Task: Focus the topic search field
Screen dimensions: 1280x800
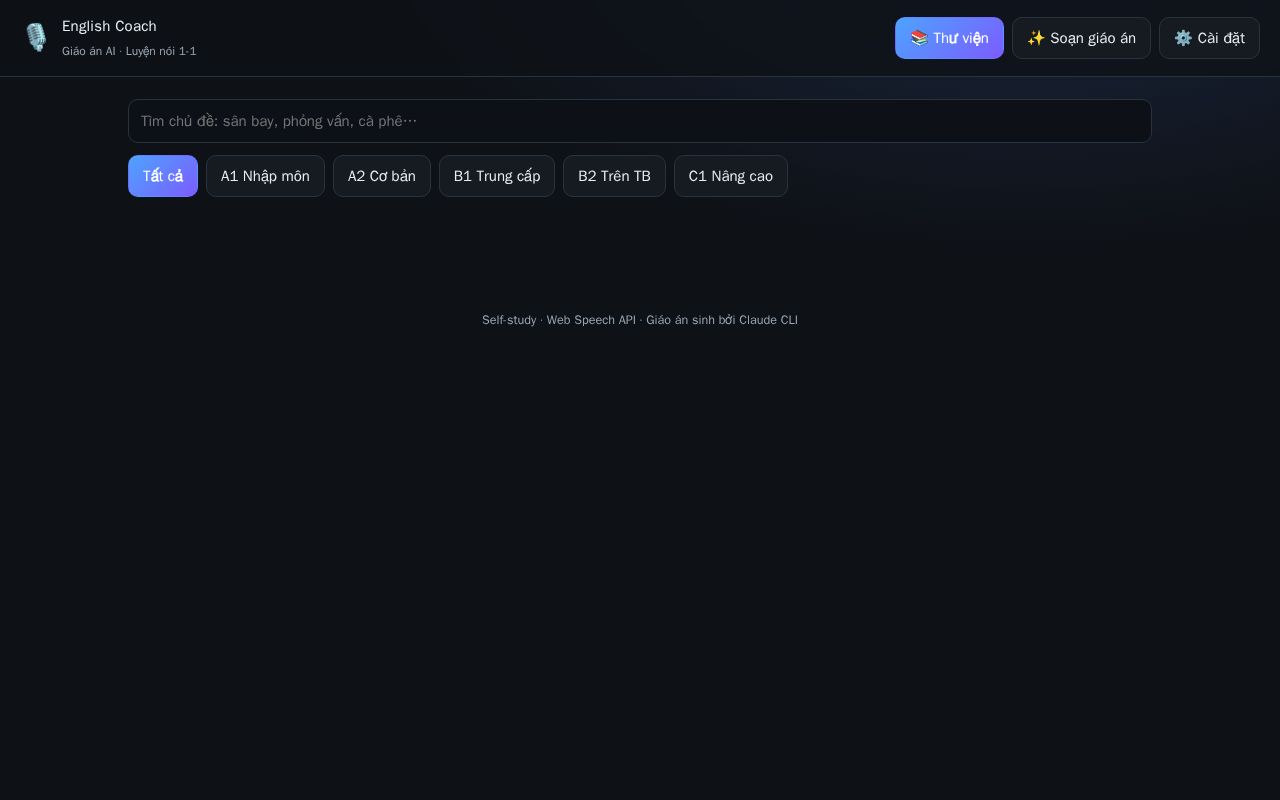Action: (640, 121)
